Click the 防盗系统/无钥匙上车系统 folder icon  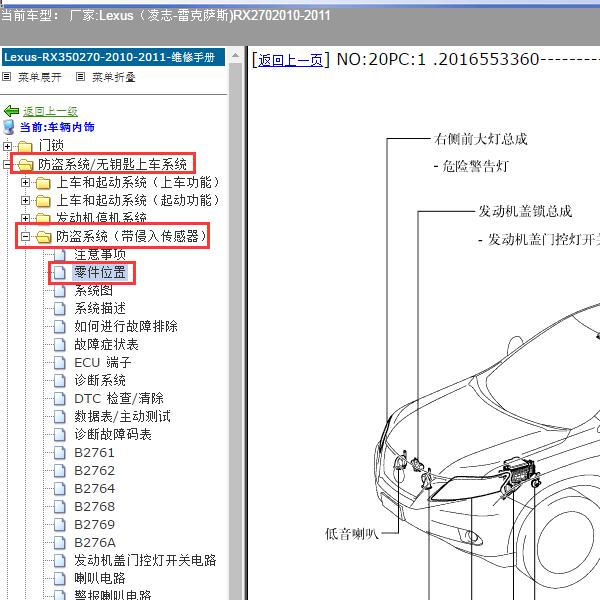[25, 165]
